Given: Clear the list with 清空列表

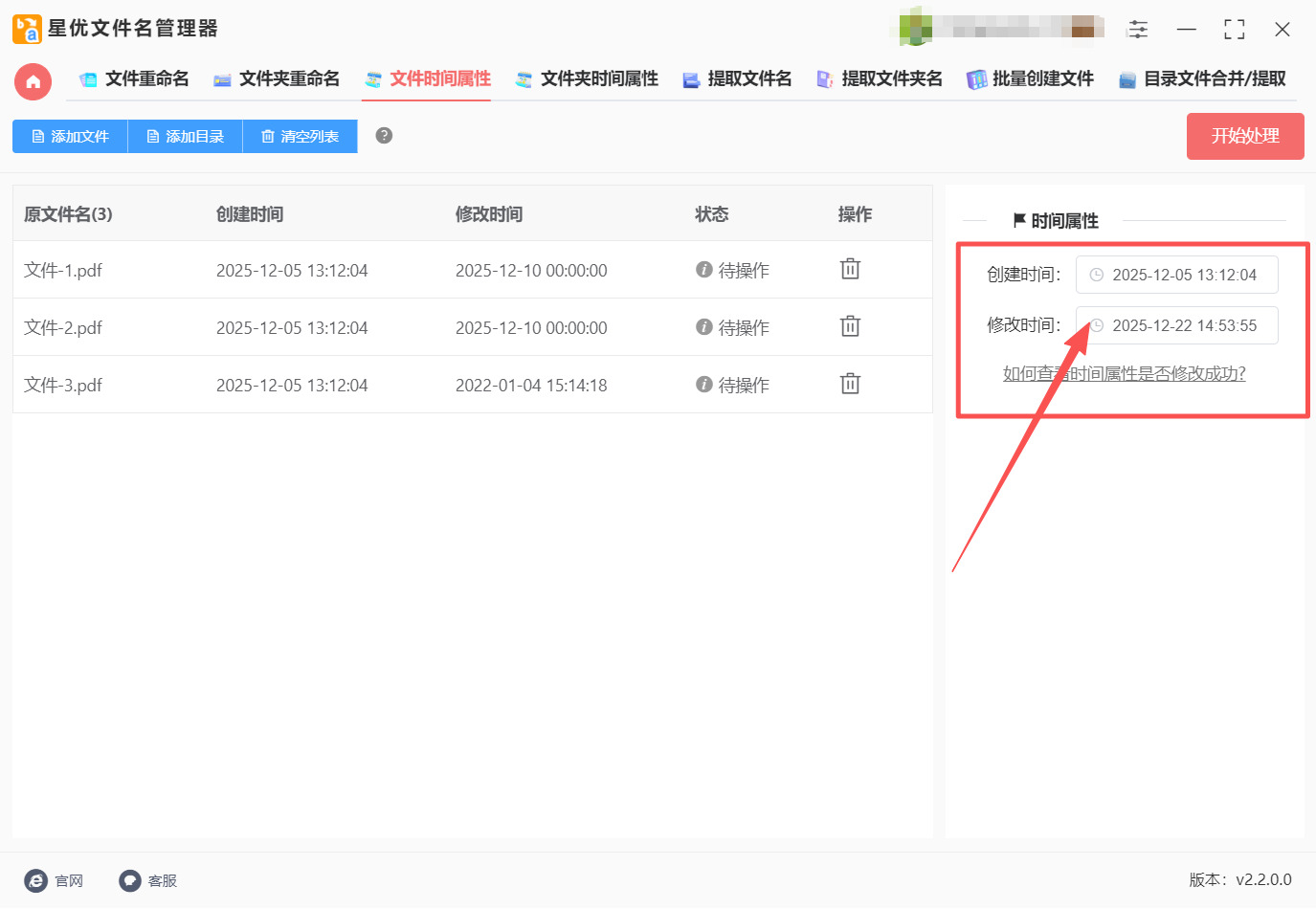Looking at the screenshot, I should pos(300,137).
